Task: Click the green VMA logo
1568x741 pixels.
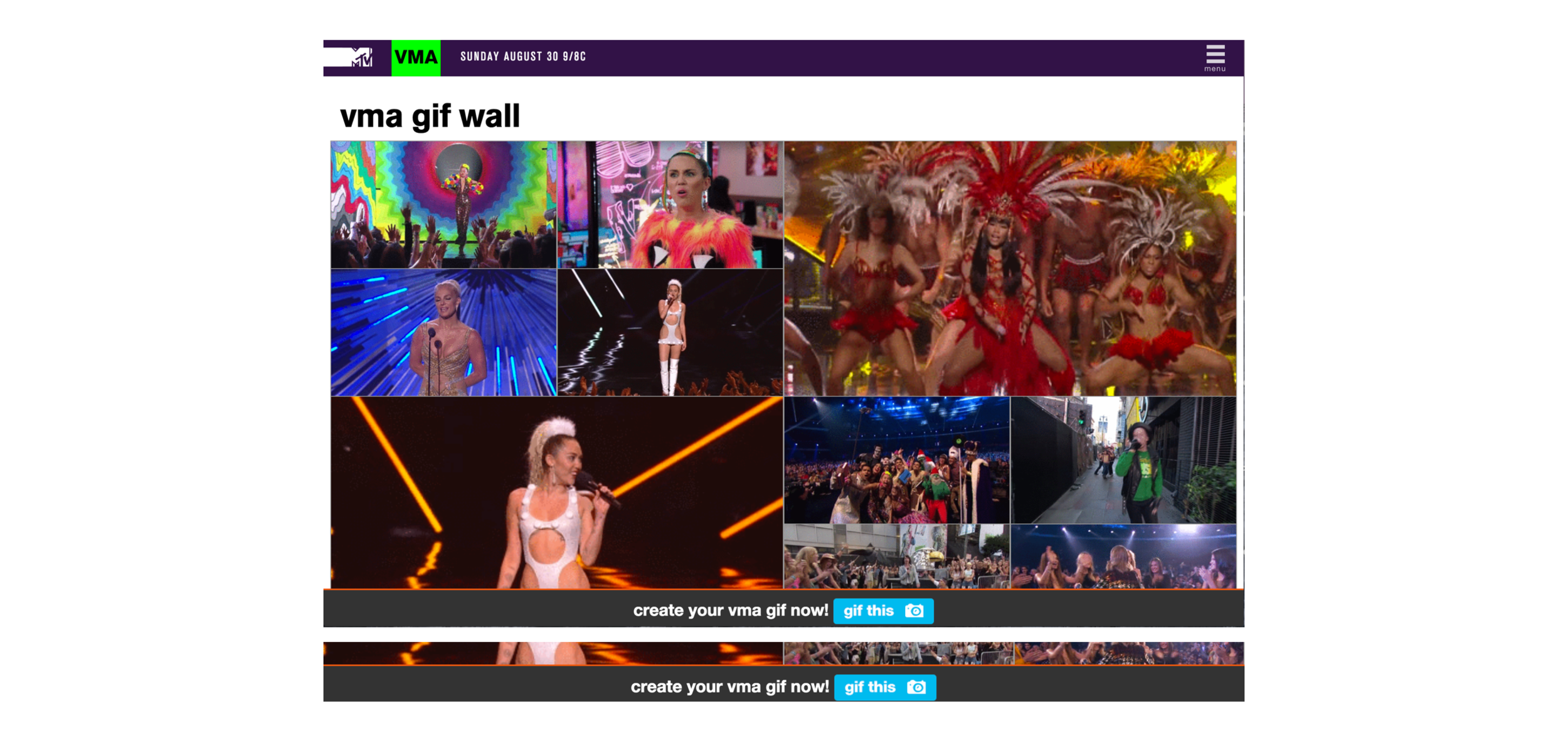Action: (416, 58)
